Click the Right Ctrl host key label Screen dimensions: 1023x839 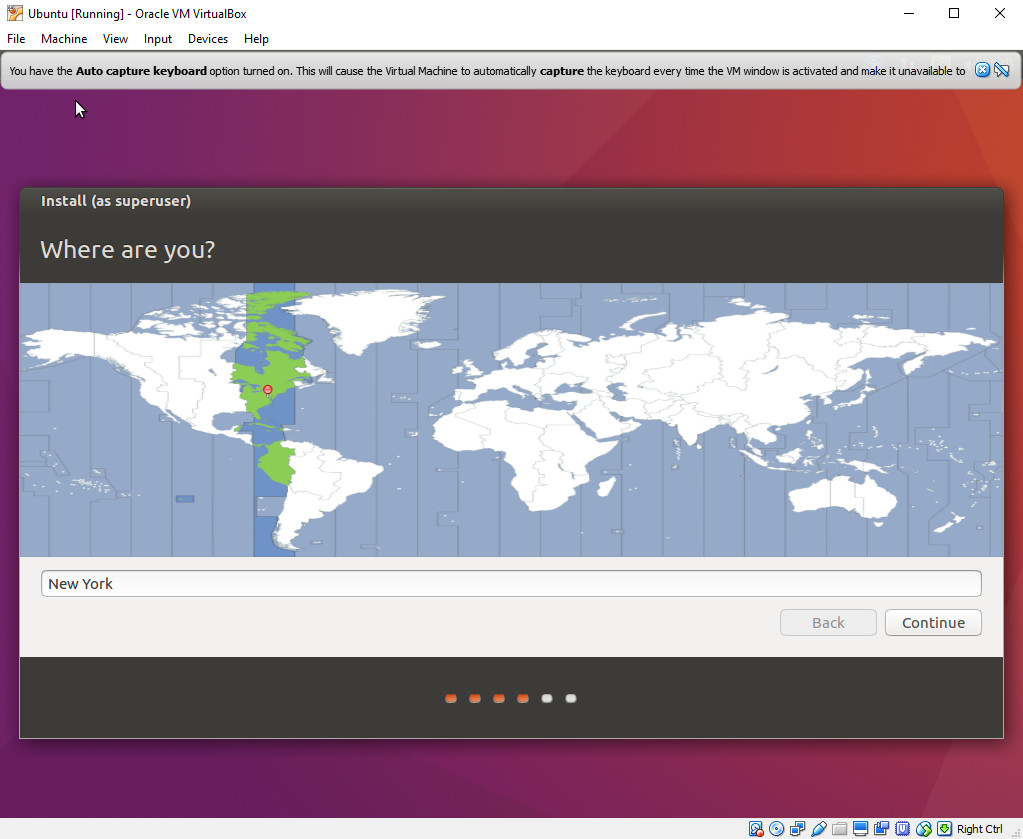979,829
